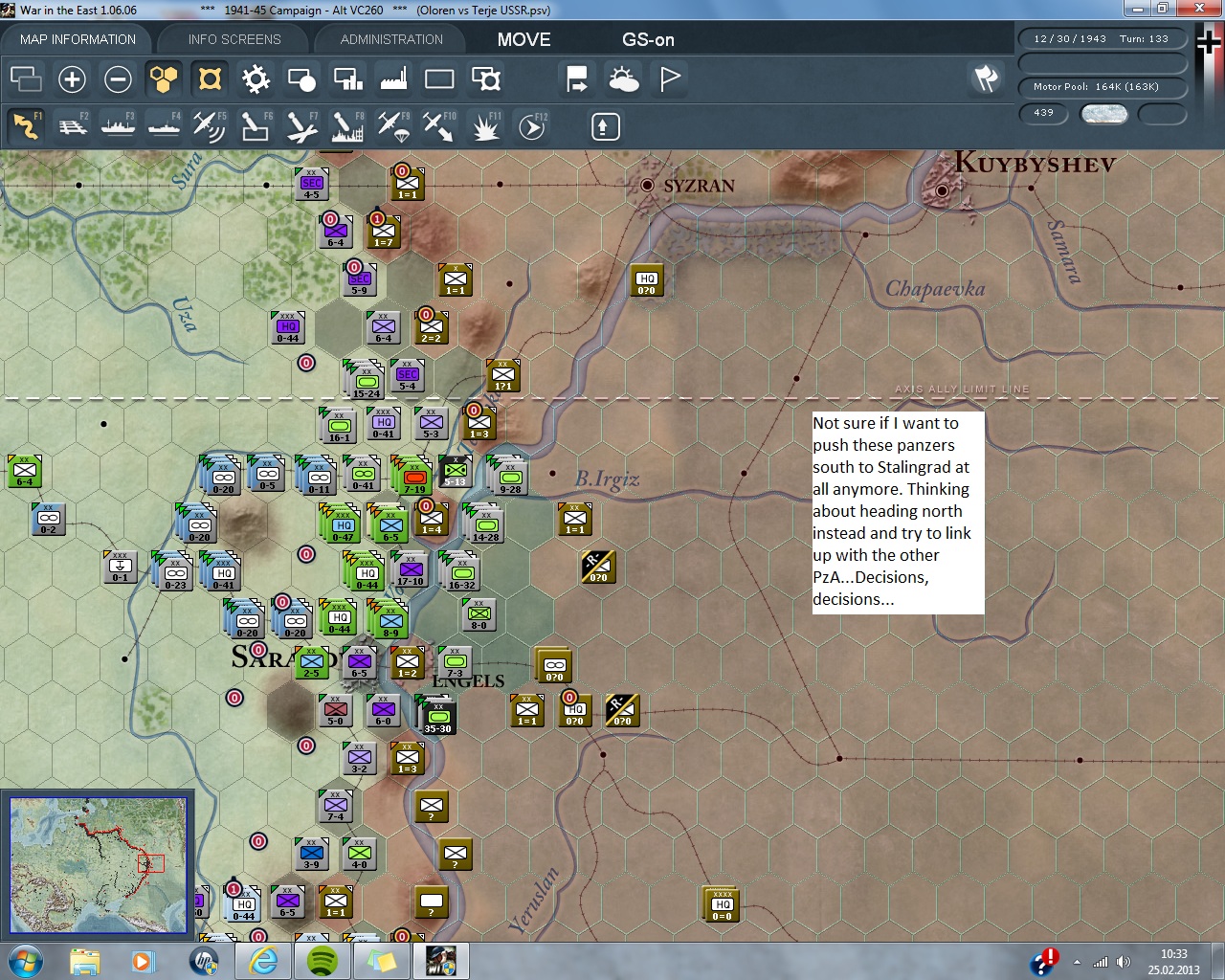Switch to the MAP INFORMATION tab

coord(78,39)
